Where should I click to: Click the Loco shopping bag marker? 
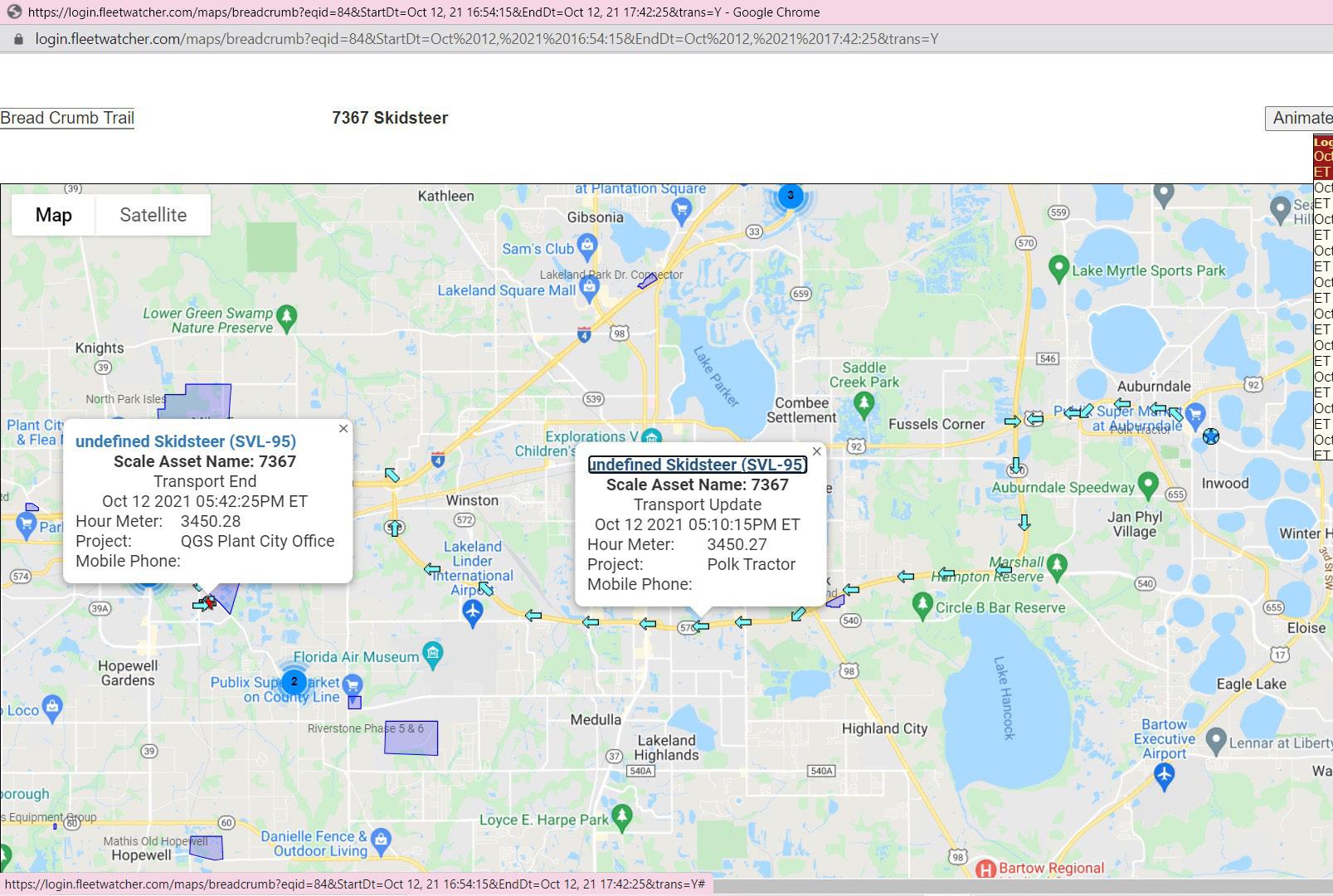(52, 707)
